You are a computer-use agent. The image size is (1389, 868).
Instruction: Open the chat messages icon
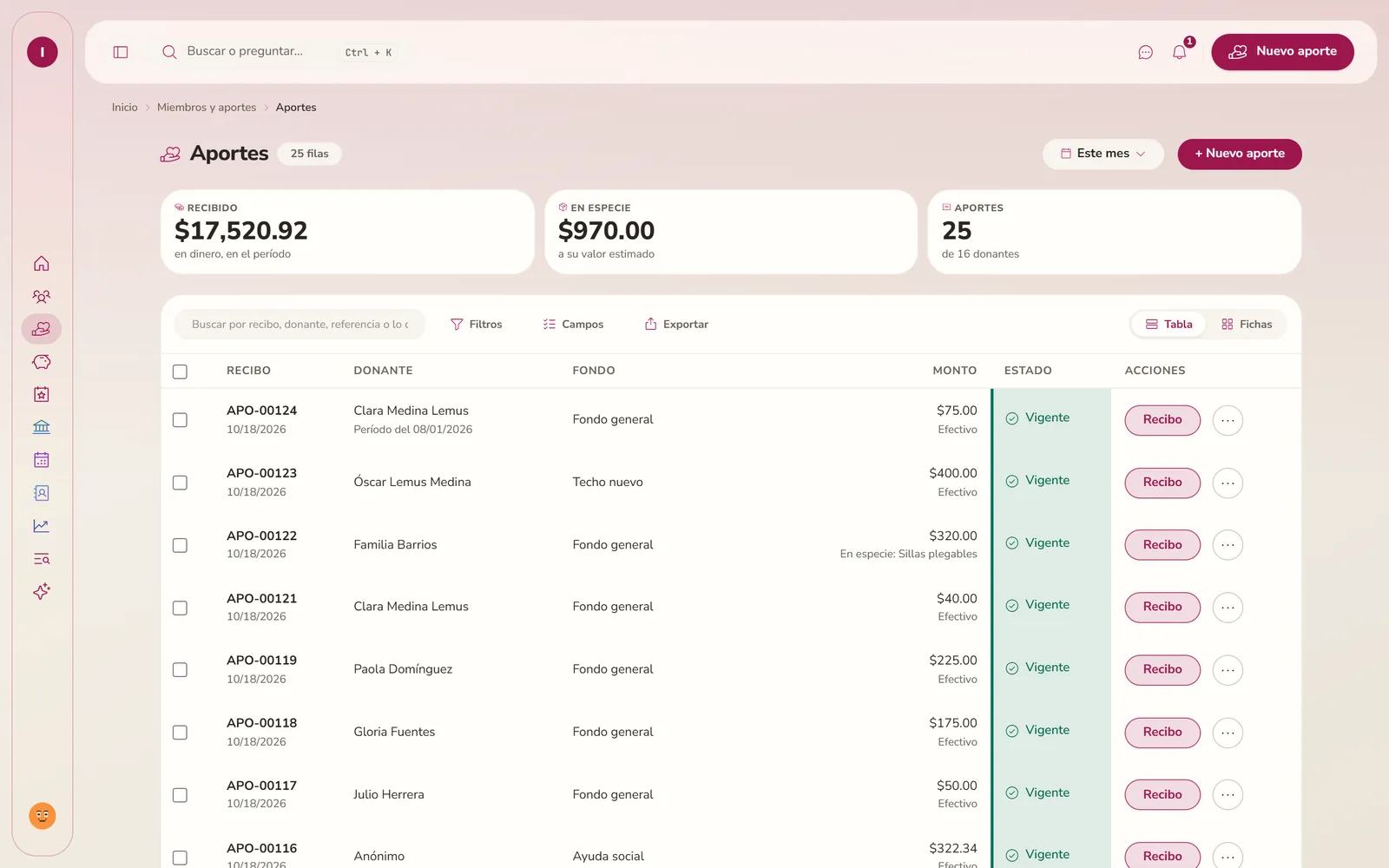point(1145,52)
